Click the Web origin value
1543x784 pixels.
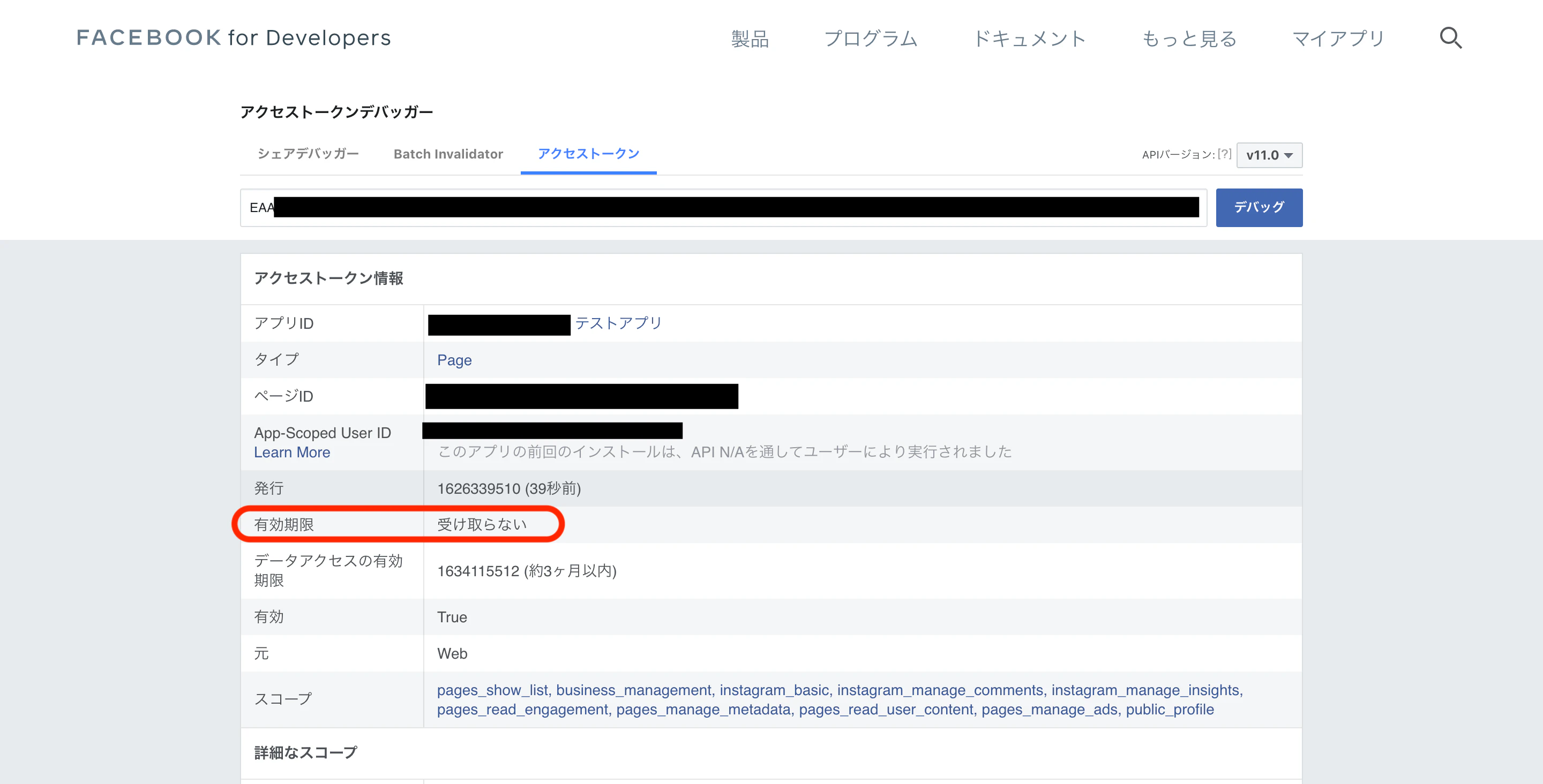pos(452,653)
